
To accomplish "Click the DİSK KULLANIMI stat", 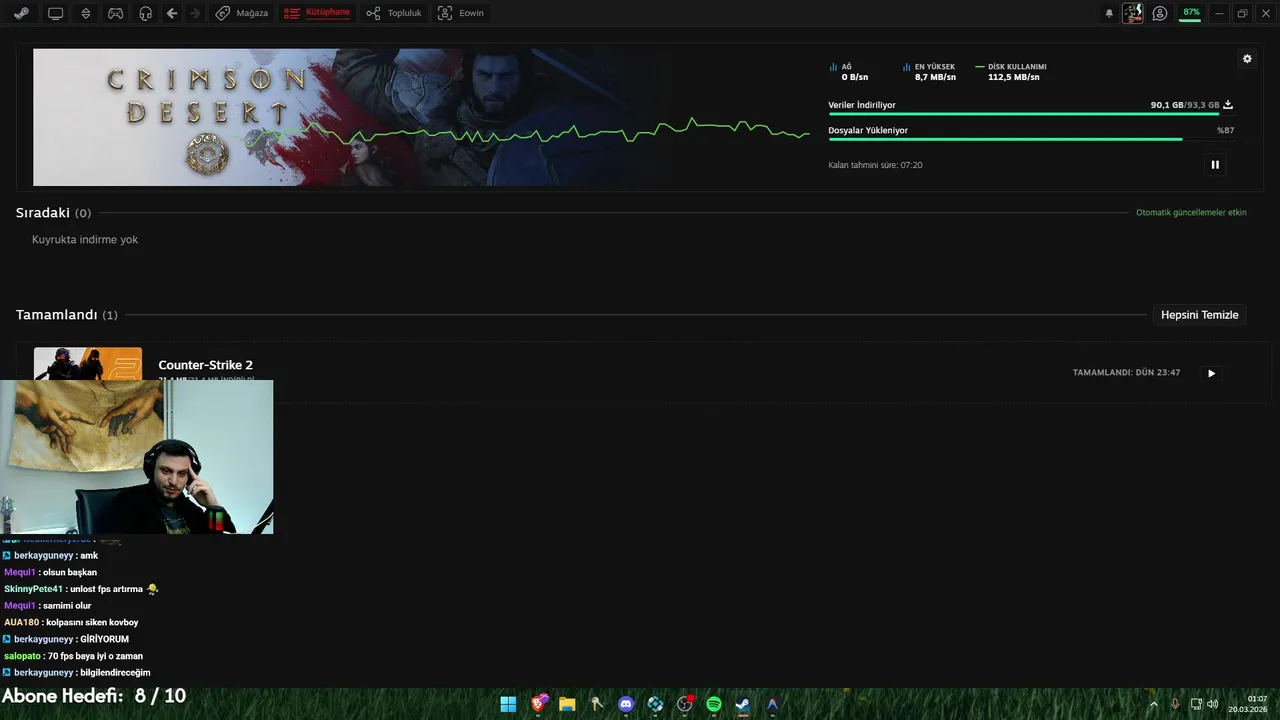I will click(1011, 72).
